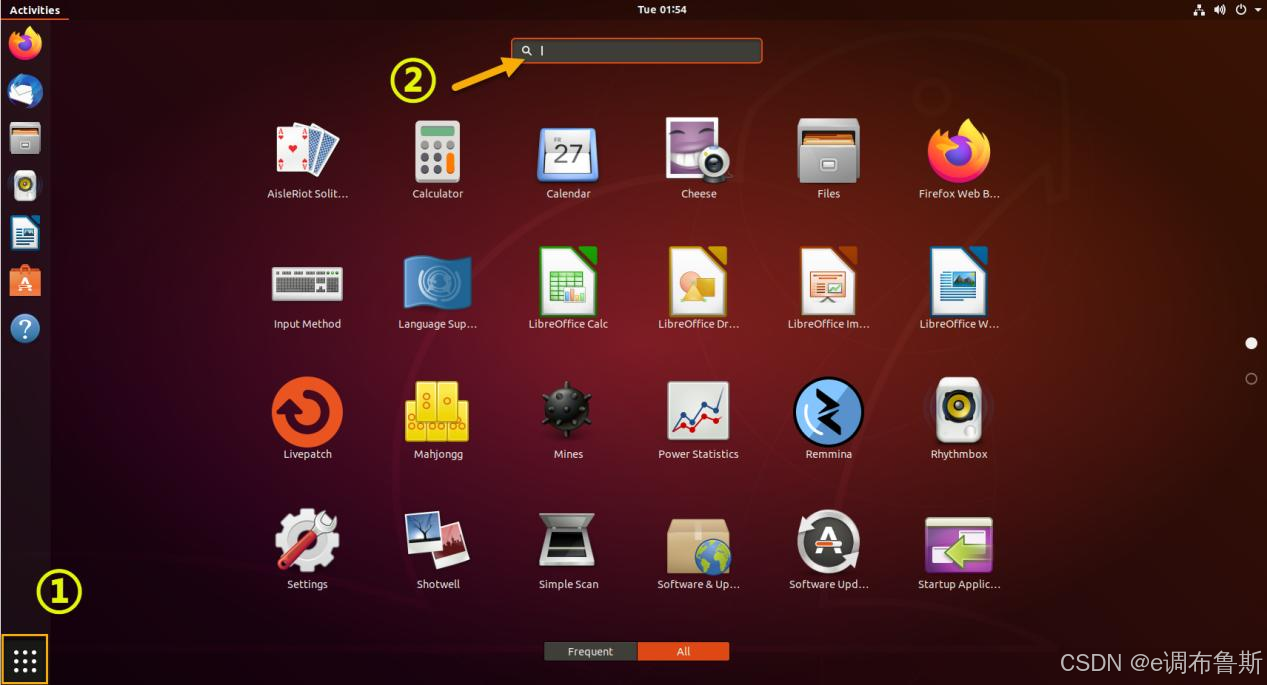Click the network status icon in top bar

point(1199,10)
